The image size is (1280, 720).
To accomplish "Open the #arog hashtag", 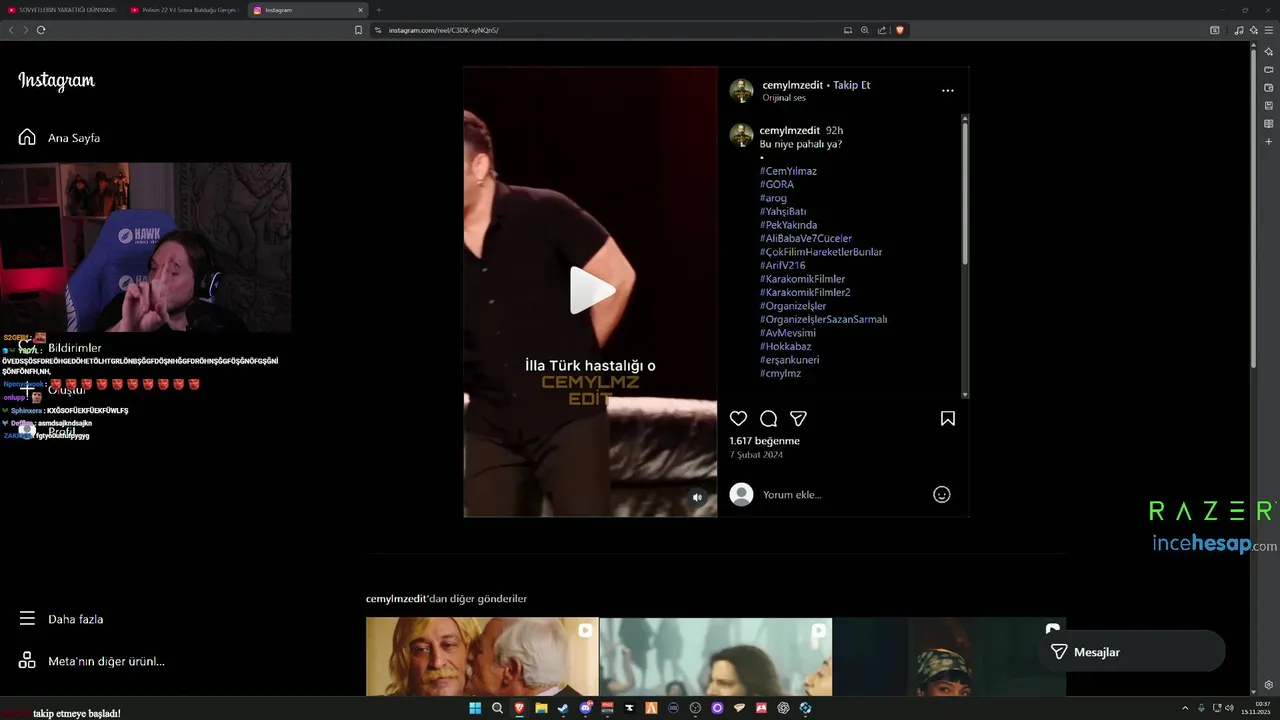I will pyautogui.click(x=773, y=198).
